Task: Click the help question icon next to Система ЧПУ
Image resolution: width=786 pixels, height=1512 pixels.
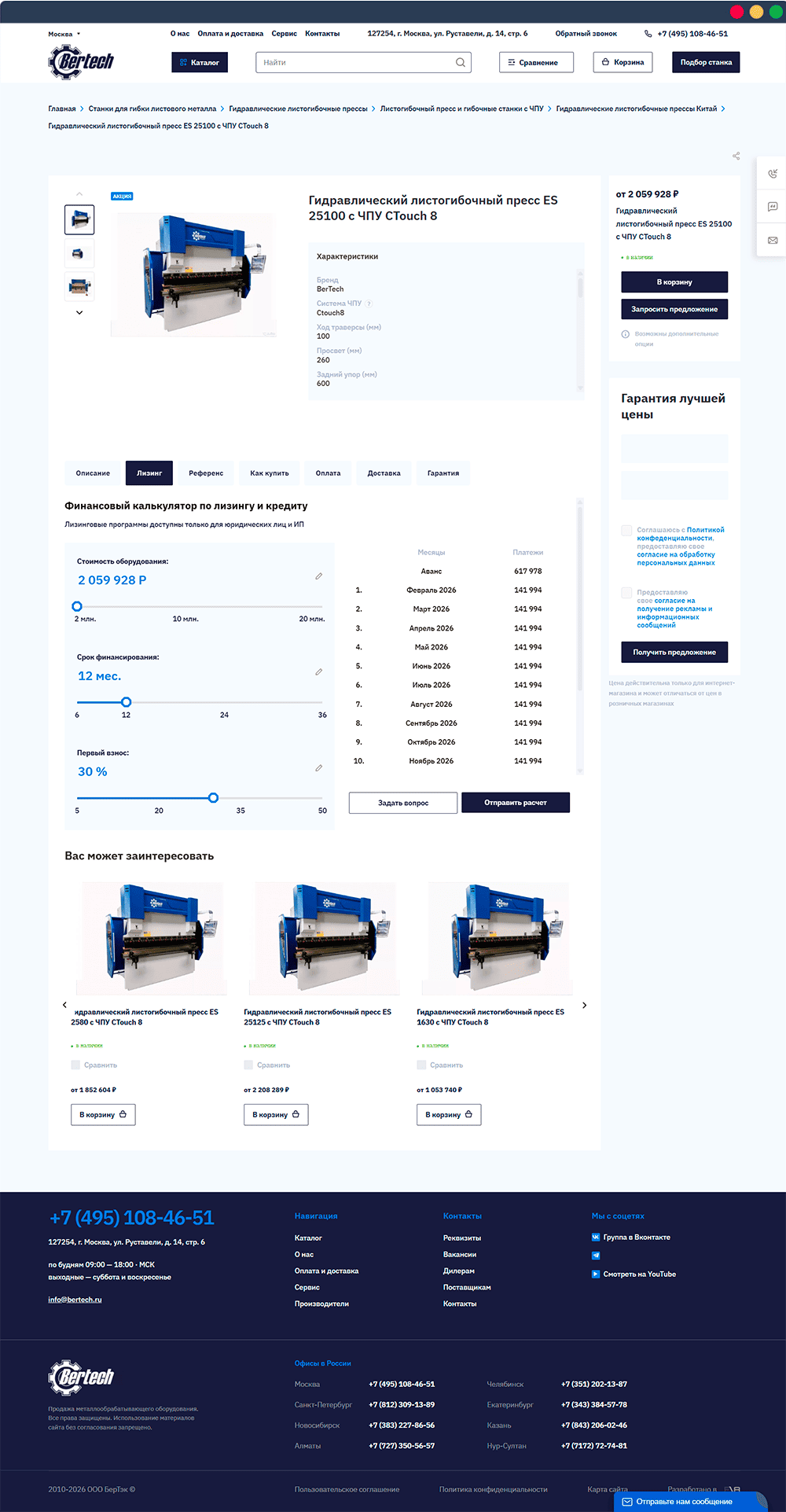Action: coord(369,304)
